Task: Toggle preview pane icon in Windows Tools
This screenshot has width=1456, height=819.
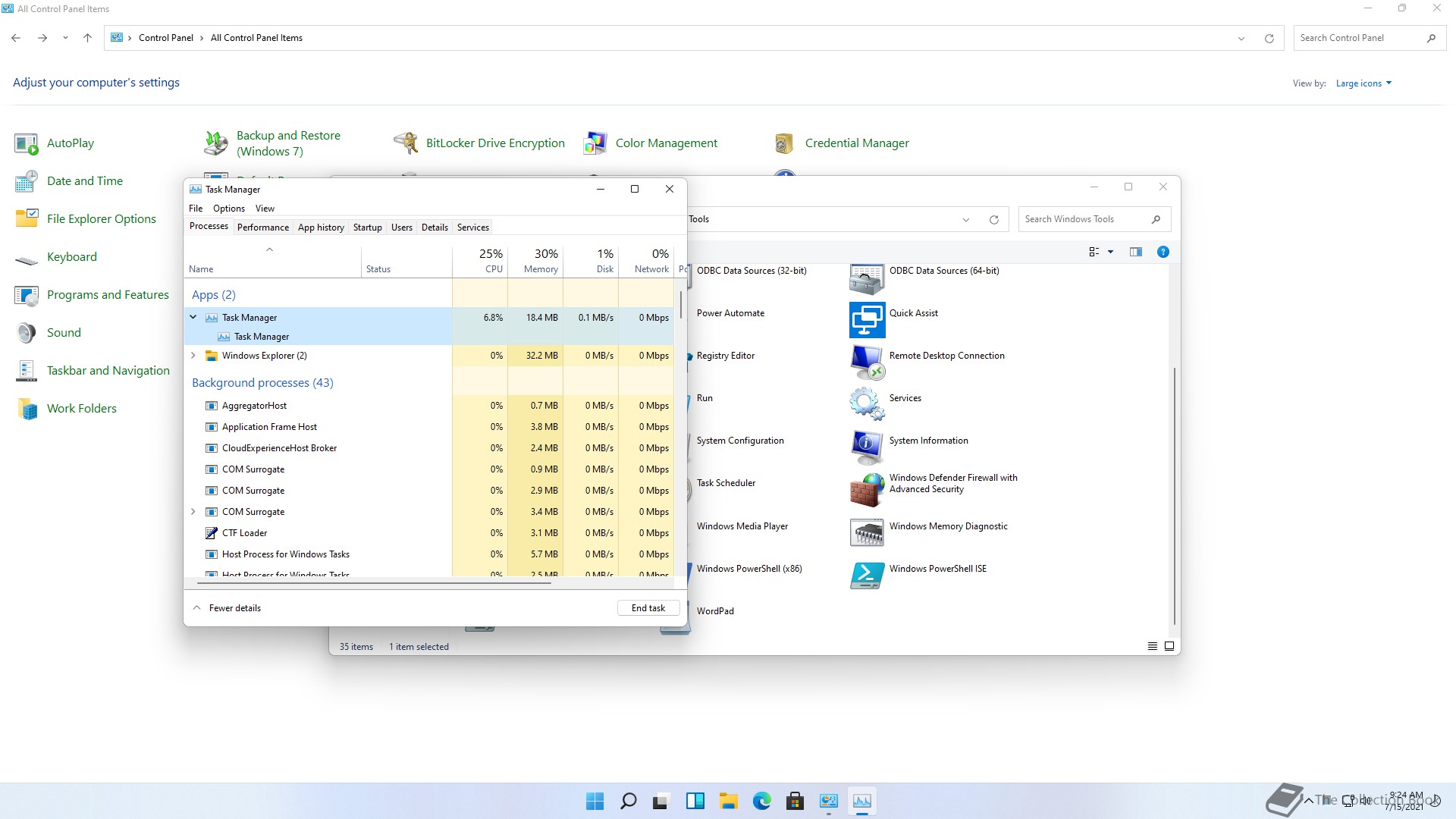Action: (x=1135, y=252)
